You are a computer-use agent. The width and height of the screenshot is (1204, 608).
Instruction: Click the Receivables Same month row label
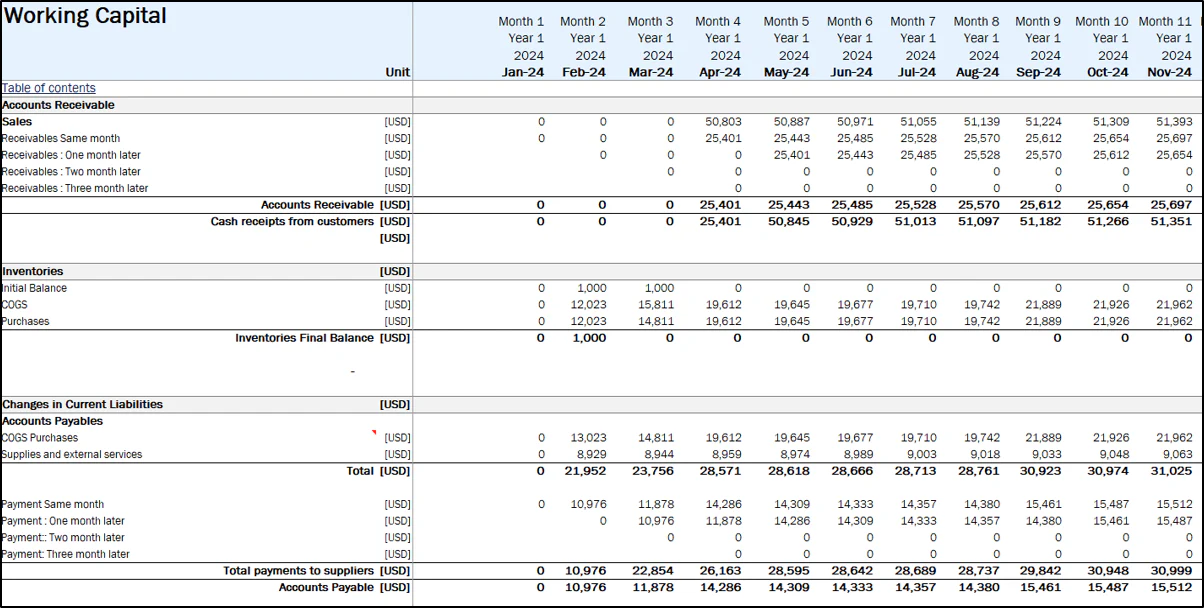[x=60, y=138]
